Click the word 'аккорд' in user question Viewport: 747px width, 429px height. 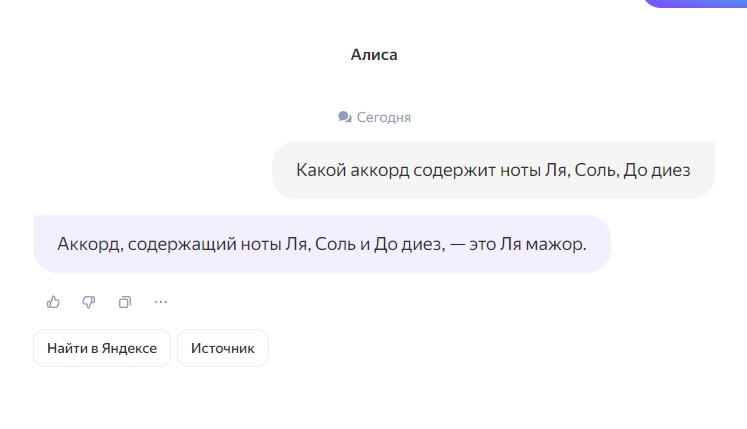(380, 171)
